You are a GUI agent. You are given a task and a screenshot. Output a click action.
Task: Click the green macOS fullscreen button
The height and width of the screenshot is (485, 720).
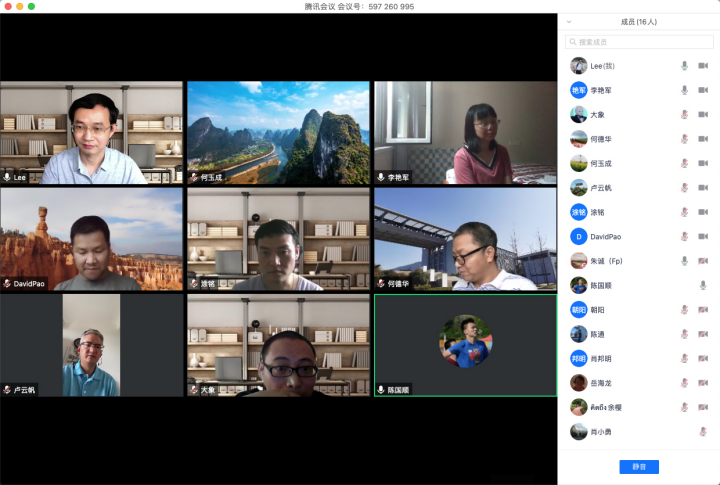31,6
